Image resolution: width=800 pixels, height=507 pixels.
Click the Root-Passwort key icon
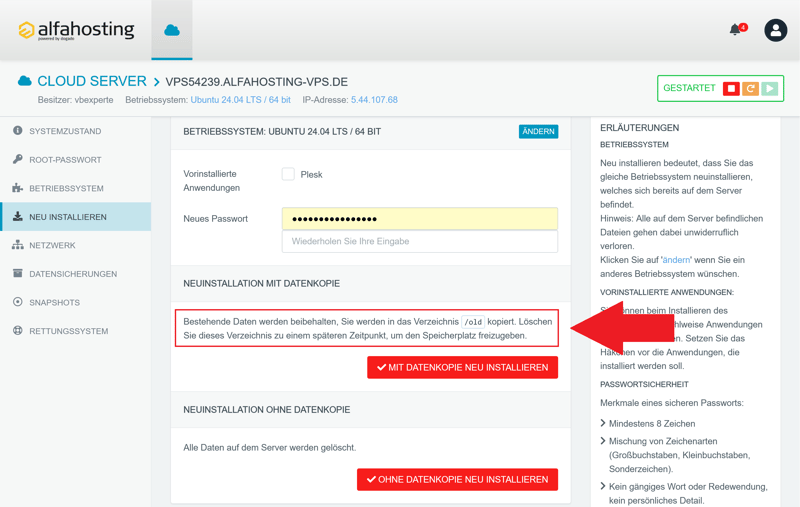tap(18, 159)
